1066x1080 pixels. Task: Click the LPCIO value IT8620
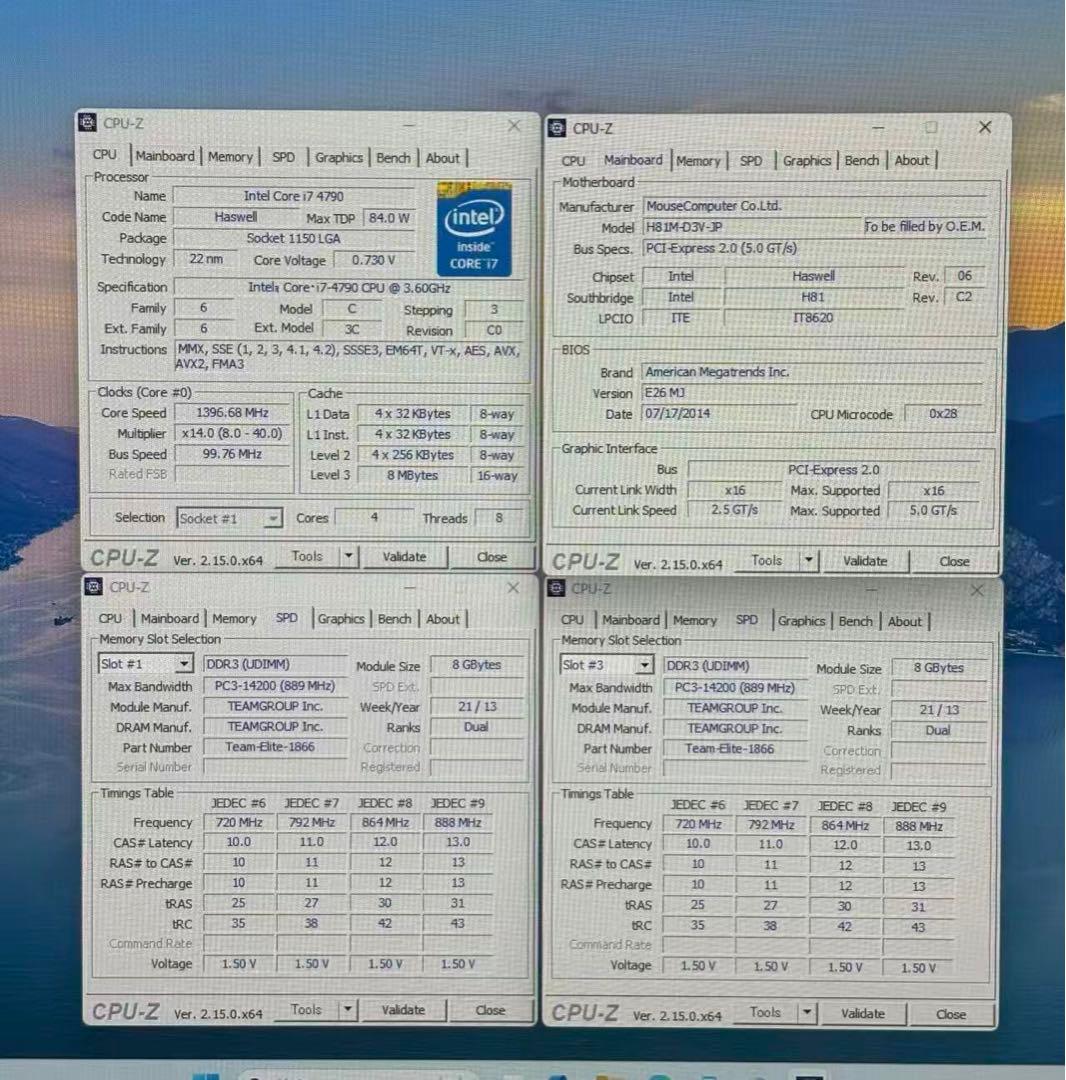tap(813, 318)
